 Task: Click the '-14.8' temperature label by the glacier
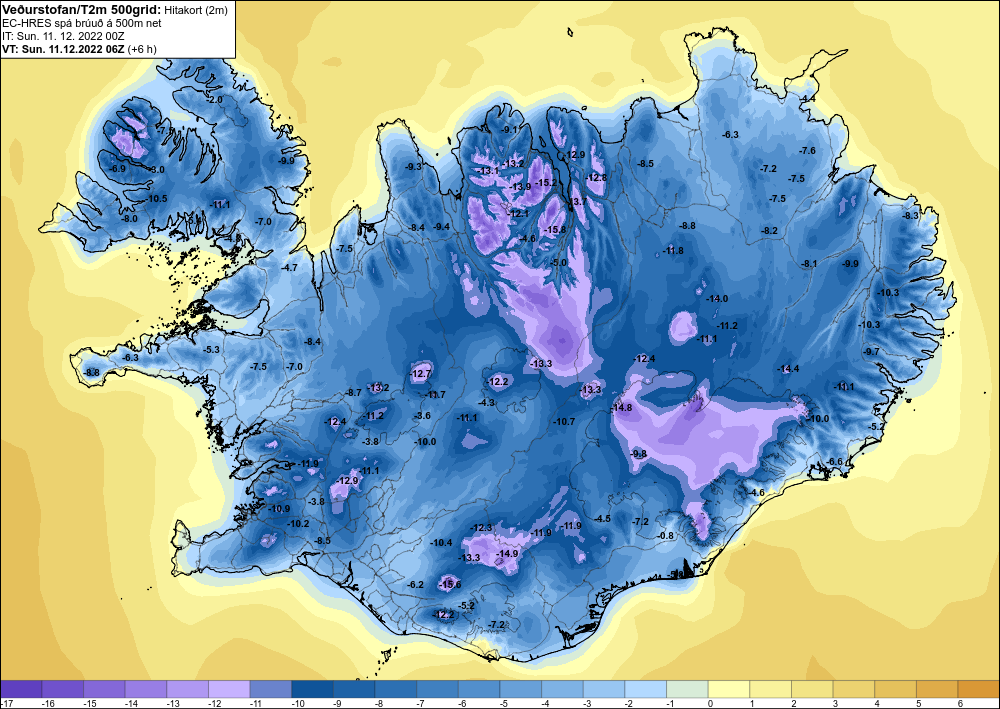(621, 407)
